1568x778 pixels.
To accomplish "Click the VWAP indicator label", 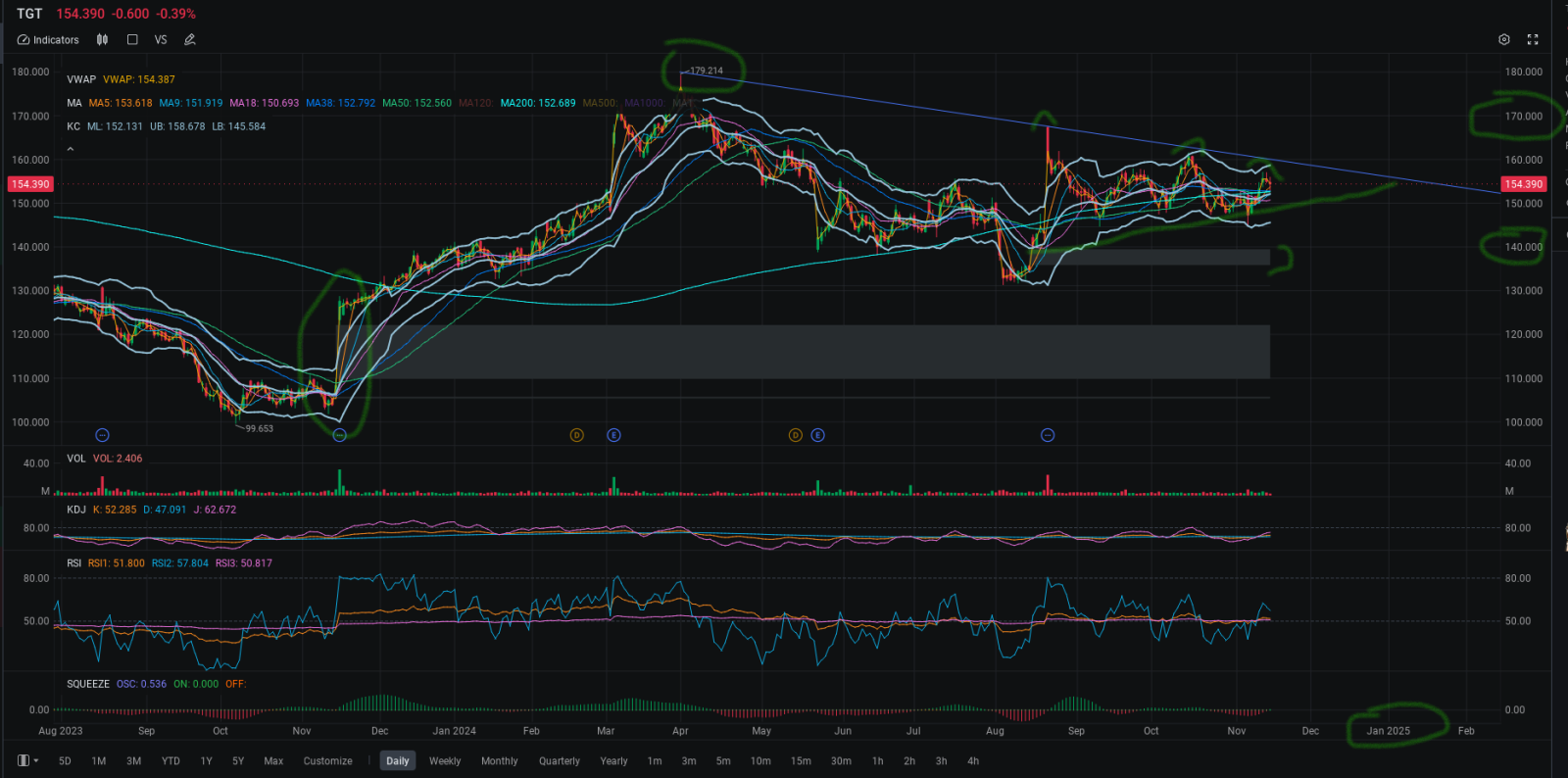I will point(81,79).
